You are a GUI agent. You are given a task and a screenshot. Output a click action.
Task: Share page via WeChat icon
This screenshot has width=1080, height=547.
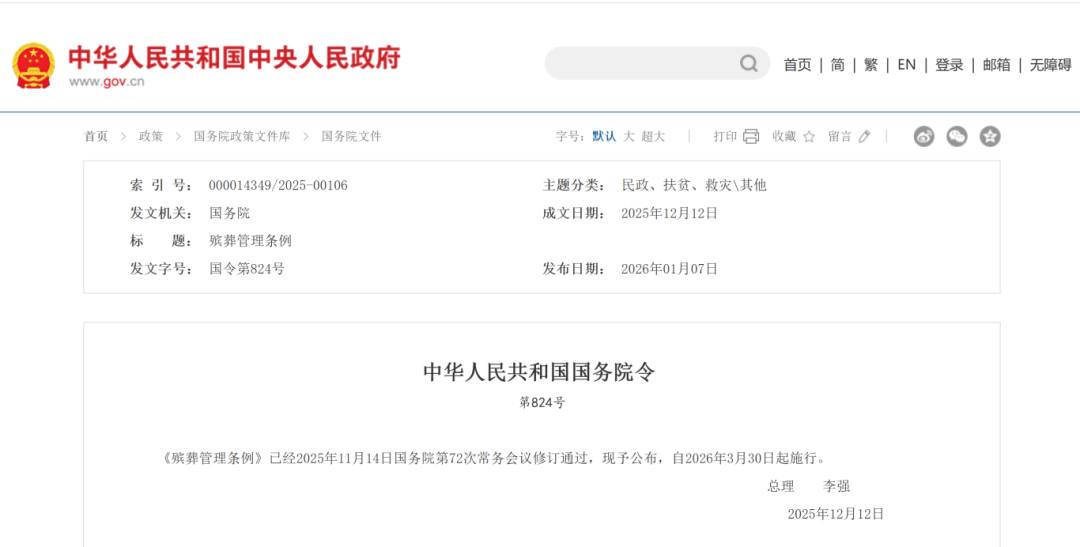click(x=957, y=137)
